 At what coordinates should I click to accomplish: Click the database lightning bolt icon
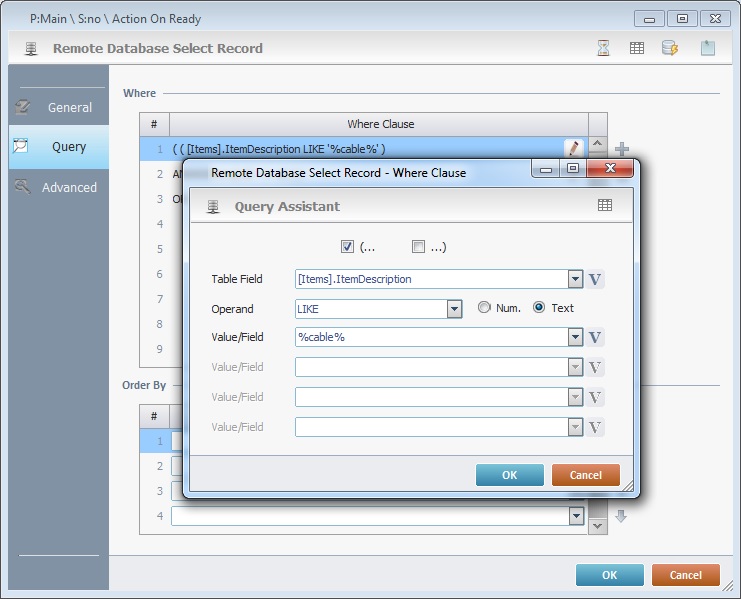click(x=670, y=48)
